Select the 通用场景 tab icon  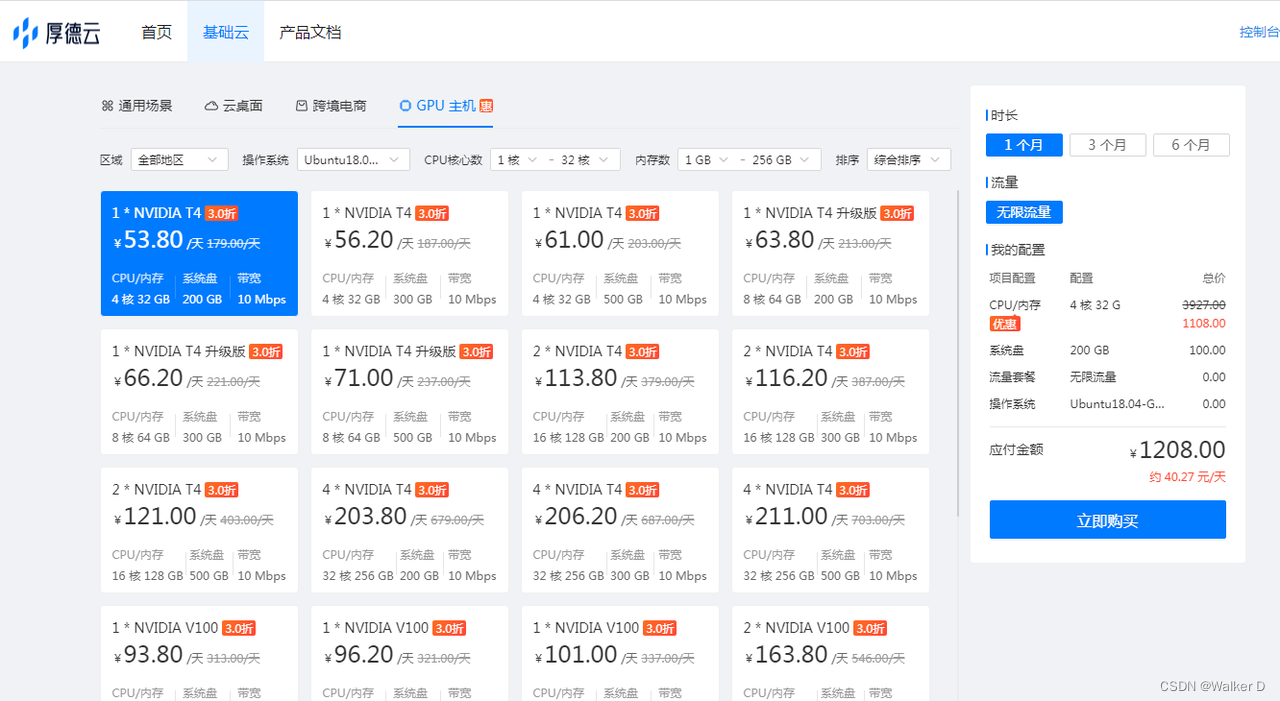coord(107,106)
